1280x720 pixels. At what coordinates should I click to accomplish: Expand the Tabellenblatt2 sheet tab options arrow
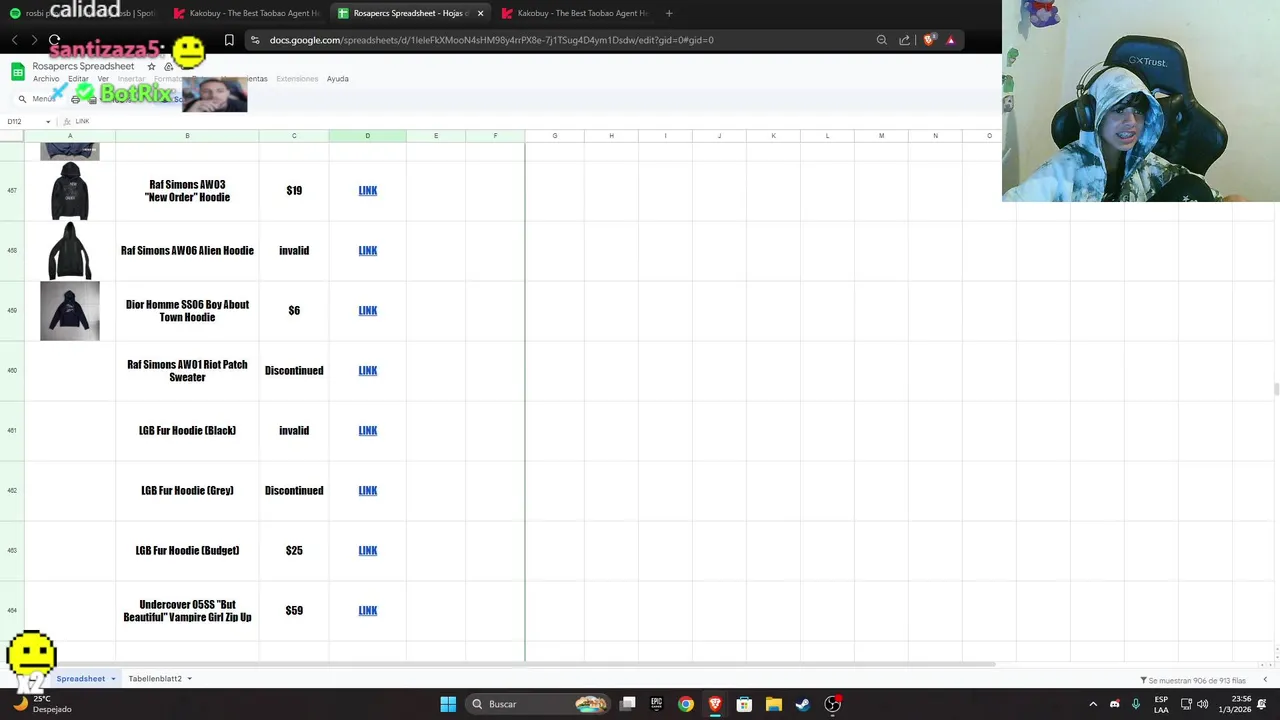[189, 679]
